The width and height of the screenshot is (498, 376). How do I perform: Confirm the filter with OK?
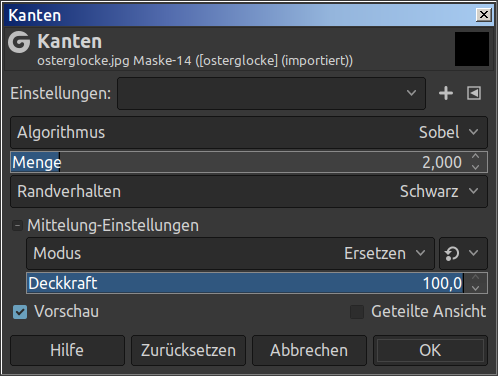coord(430,350)
